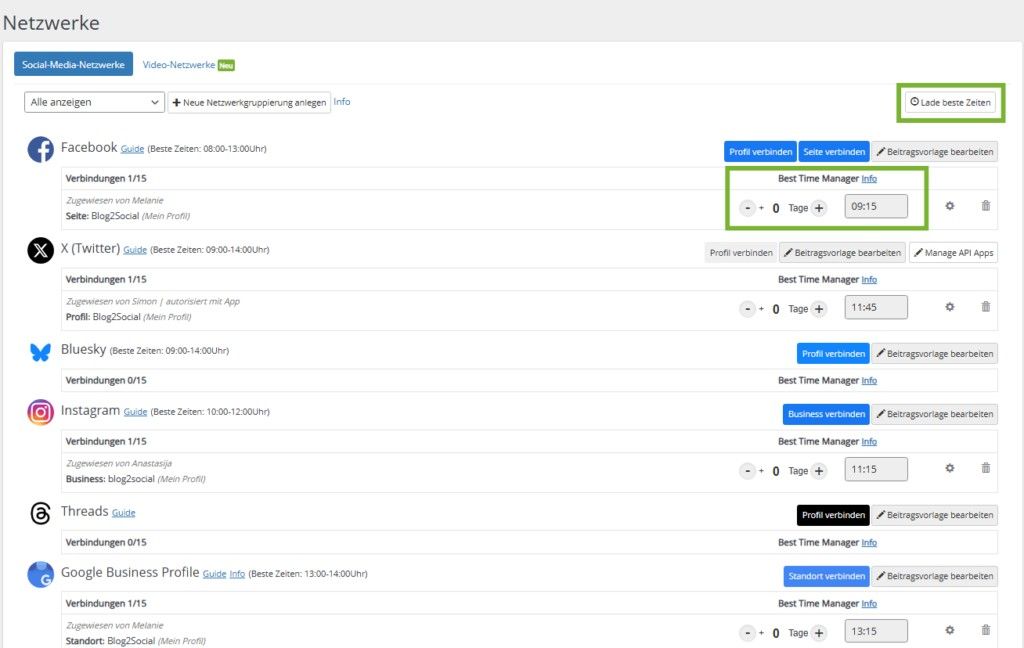1024x648 pixels.
Task: Delete the Google Business Profile connection
Action: click(x=985, y=630)
